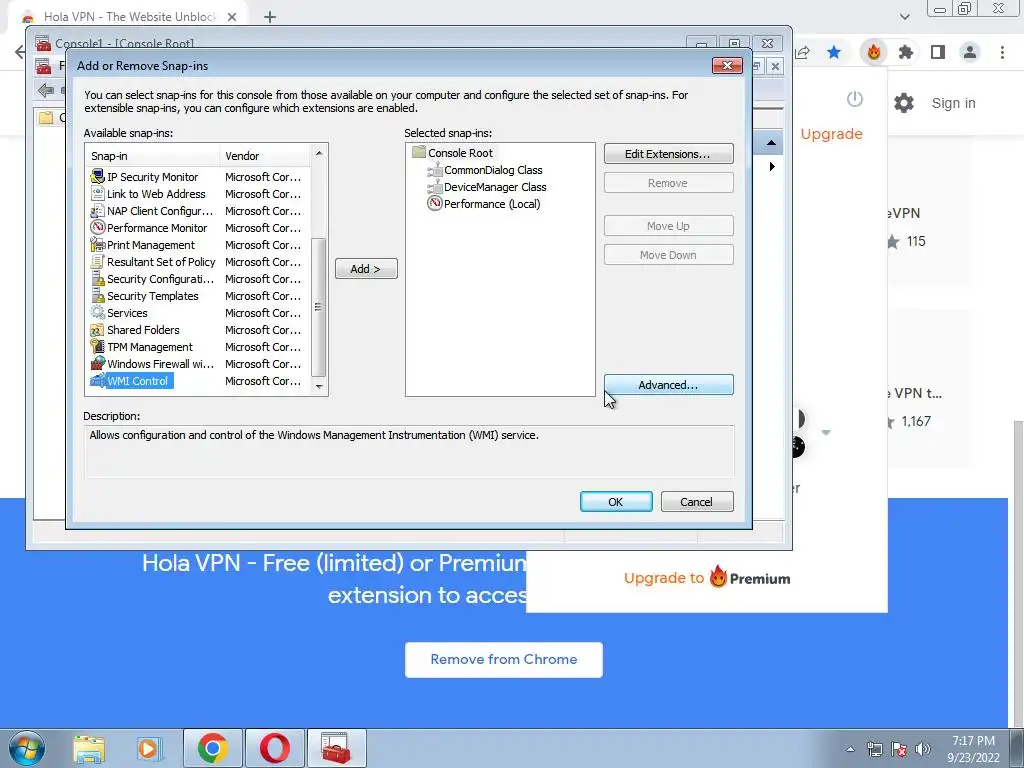Select the Hola VPN browser tab
Screen dimensions: 1024x768
(x=130, y=16)
